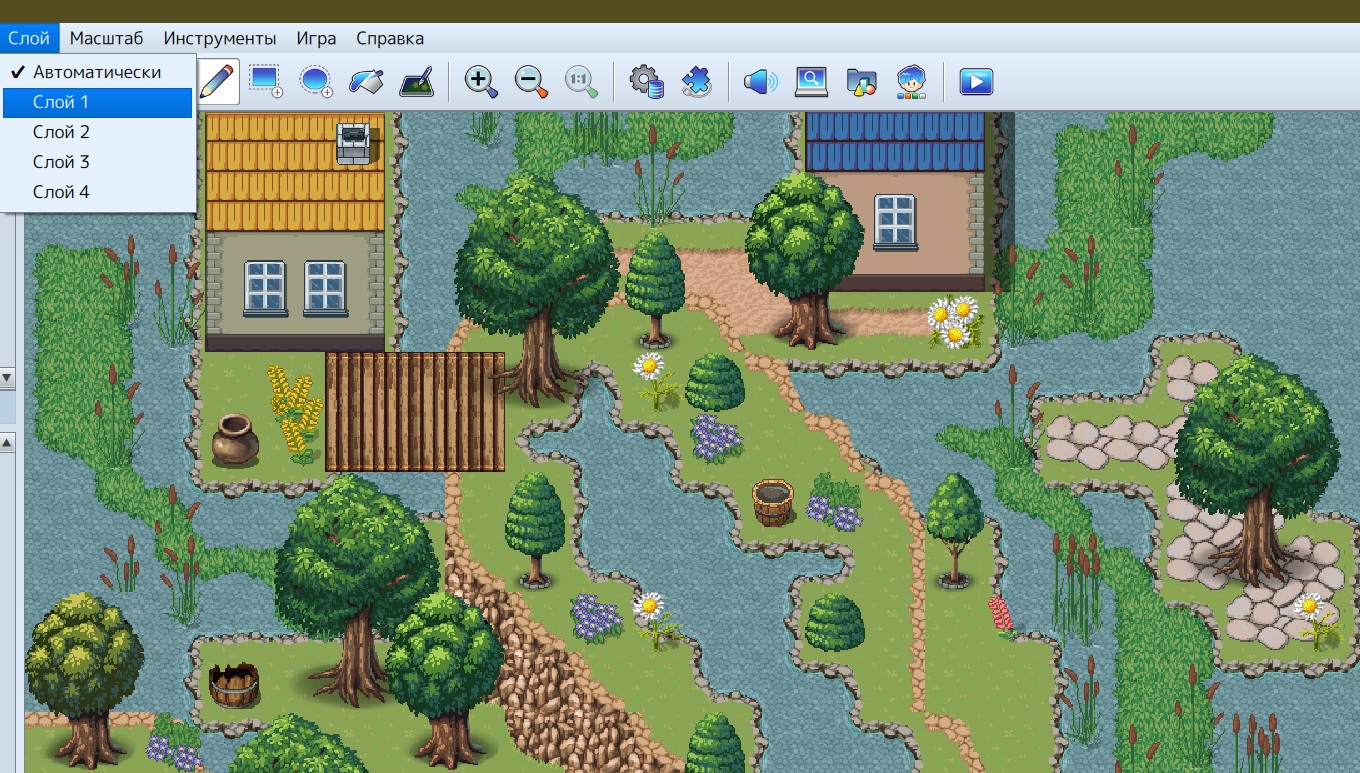Select the Rectangle drawing tool
The image size is (1360, 773).
point(266,81)
